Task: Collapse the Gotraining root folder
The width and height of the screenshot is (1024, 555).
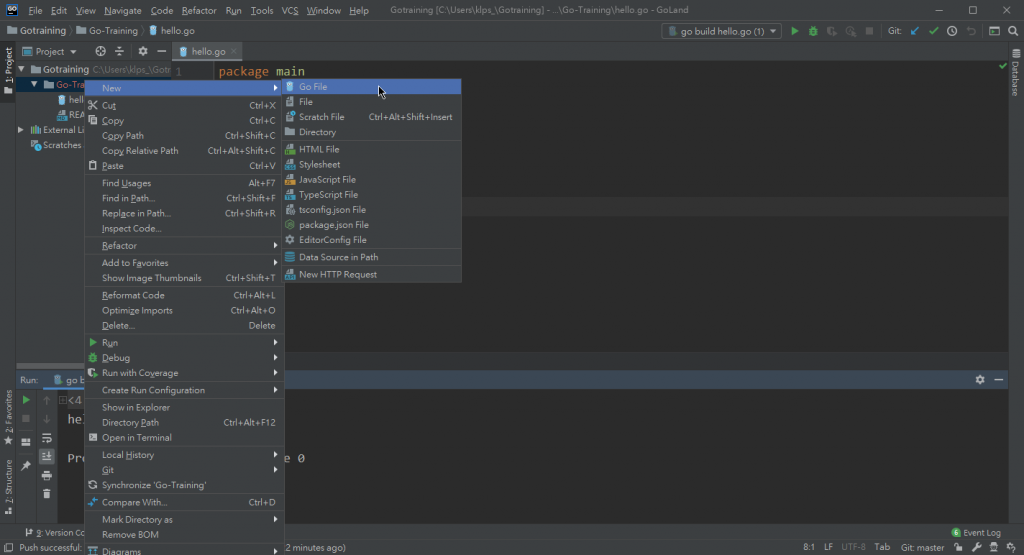Action: coord(22,69)
